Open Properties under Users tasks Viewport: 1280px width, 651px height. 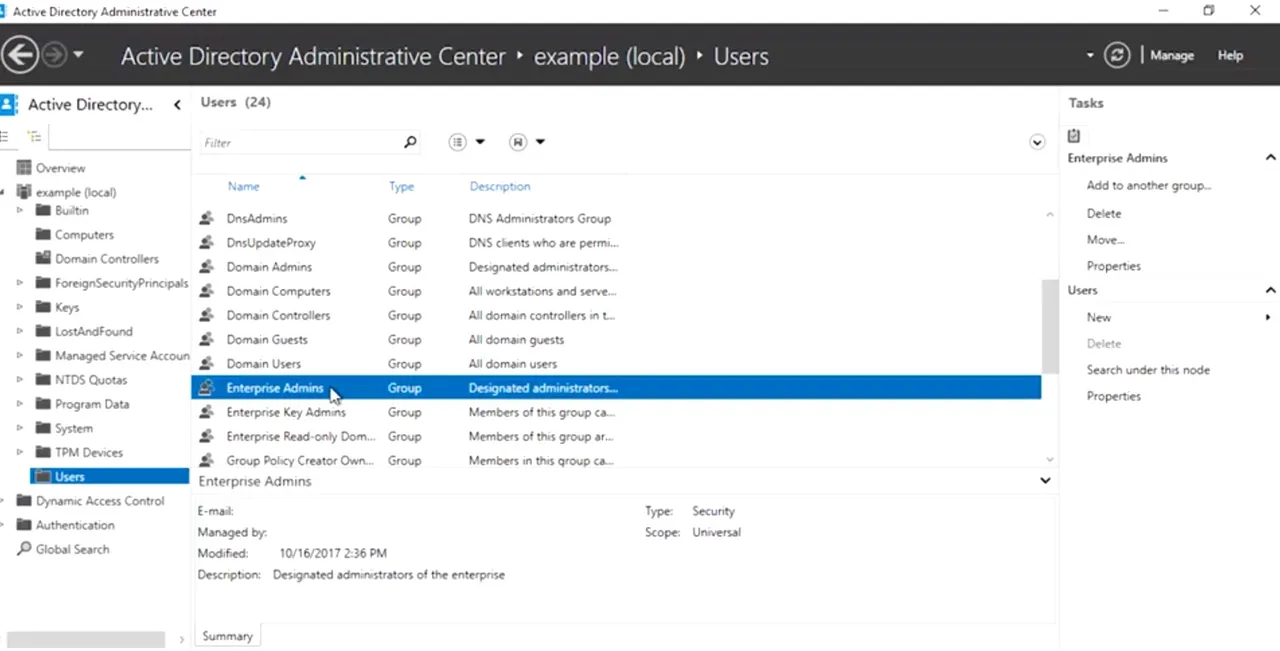pos(1114,396)
